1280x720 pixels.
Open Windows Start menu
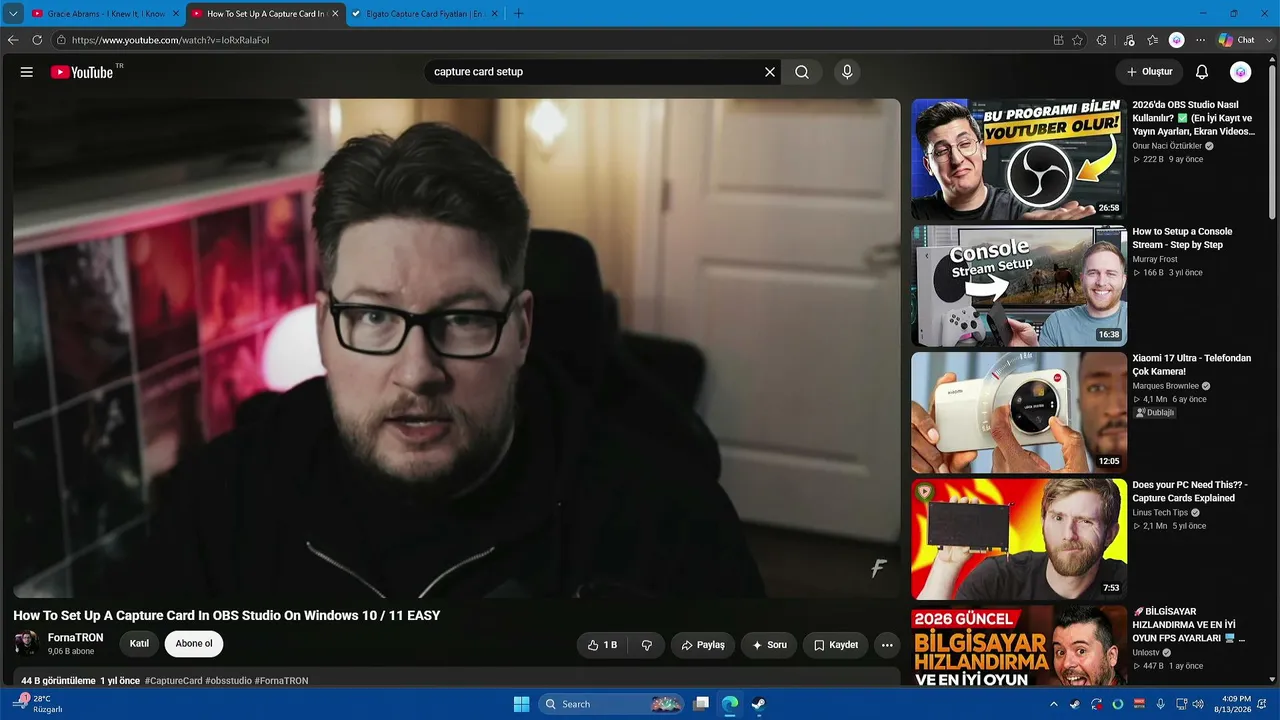click(x=521, y=704)
